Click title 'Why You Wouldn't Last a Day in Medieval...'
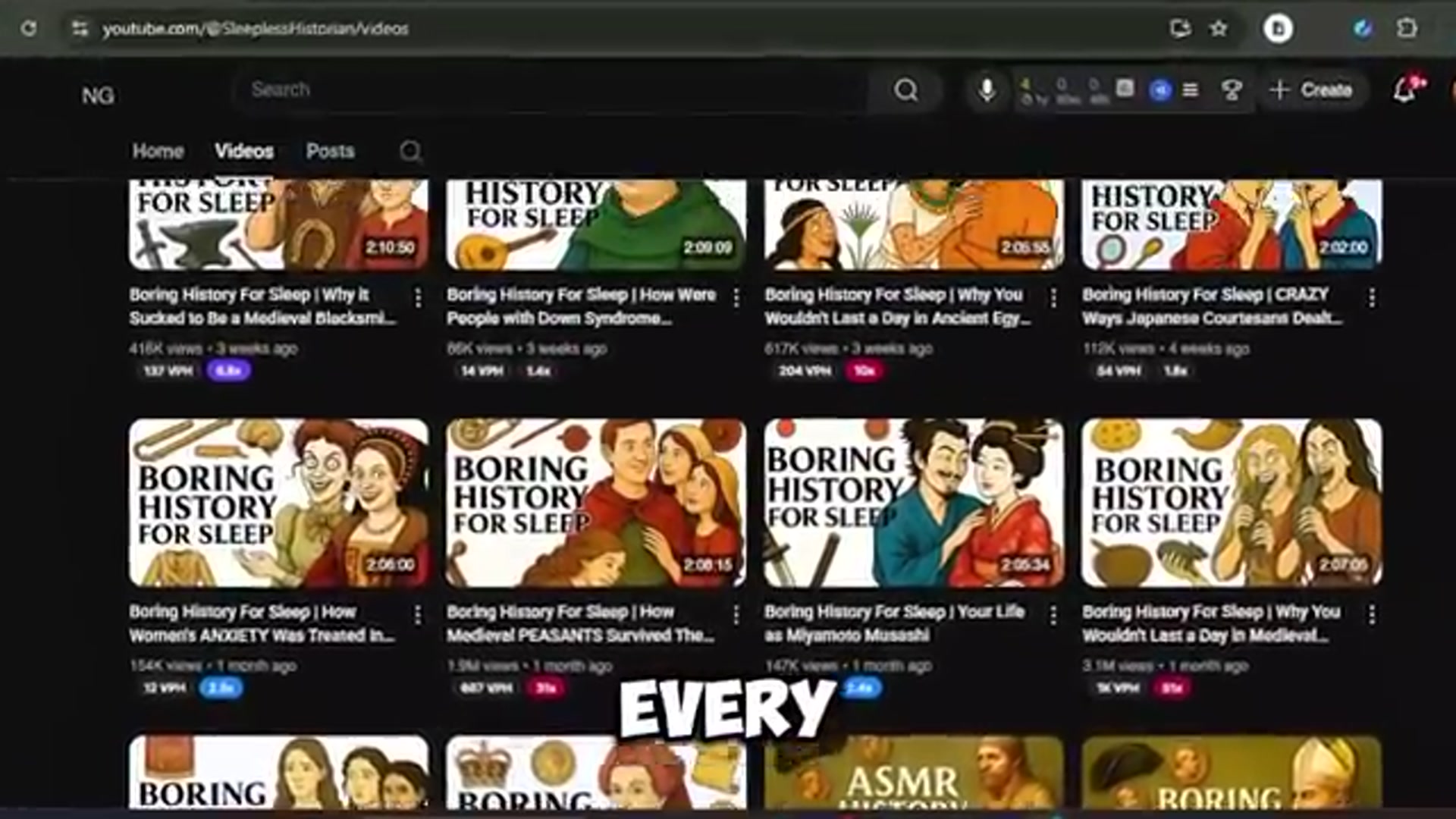Screen dimensions: 1456x819 pos(1211,623)
